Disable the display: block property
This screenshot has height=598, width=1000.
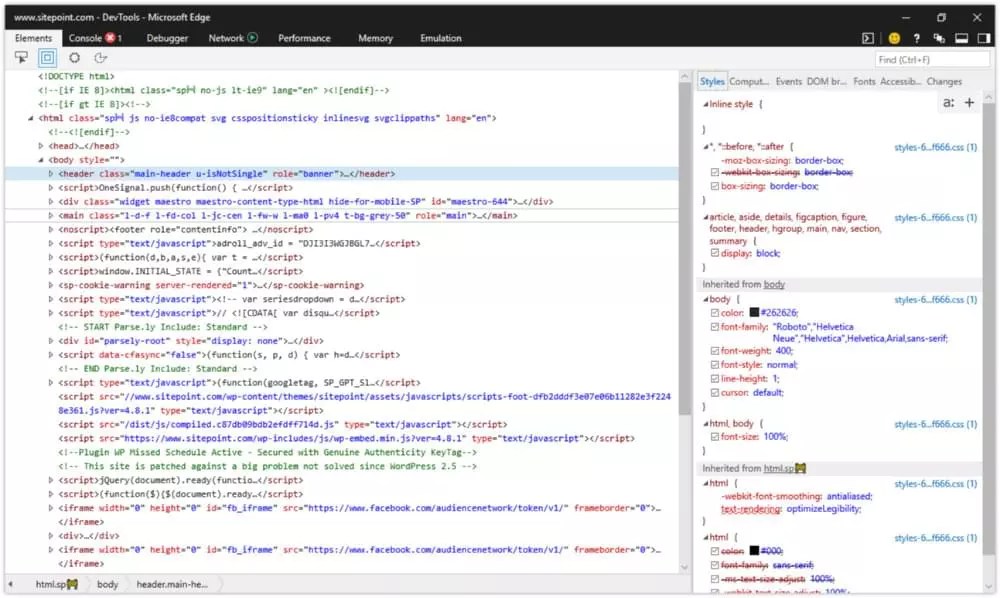tap(713, 254)
